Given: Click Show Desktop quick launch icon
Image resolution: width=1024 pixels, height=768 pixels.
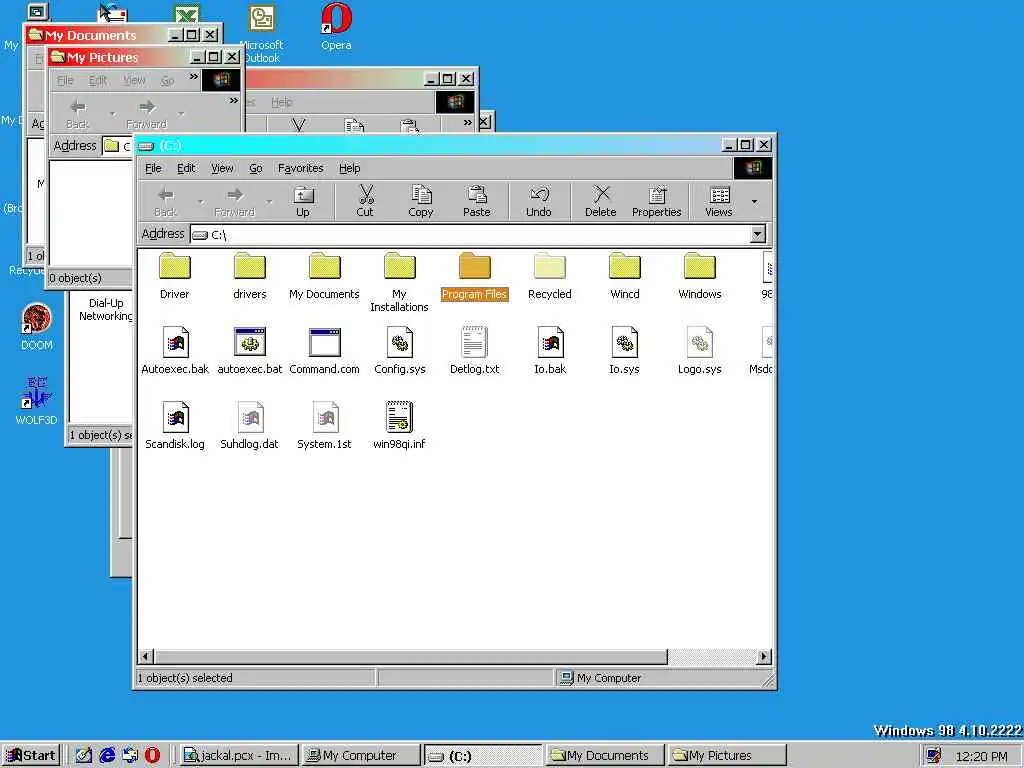Looking at the screenshot, I should pyautogui.click(x=84, y=756).
